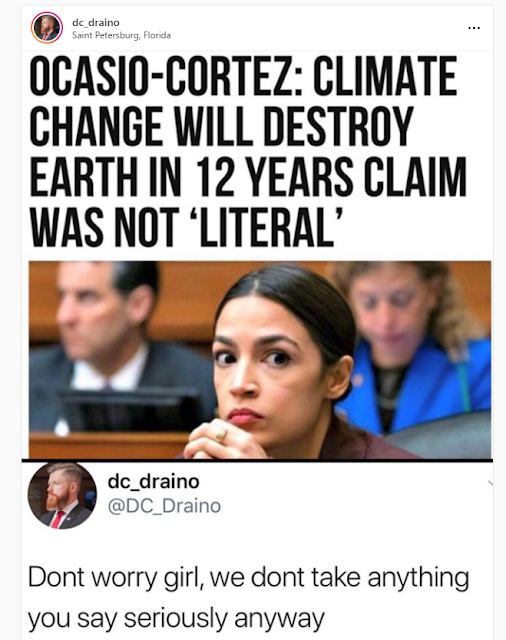Select the bold dc_draino tweet display name
Image resolution: width=506 pixels, height=640 pixels.
153,481
